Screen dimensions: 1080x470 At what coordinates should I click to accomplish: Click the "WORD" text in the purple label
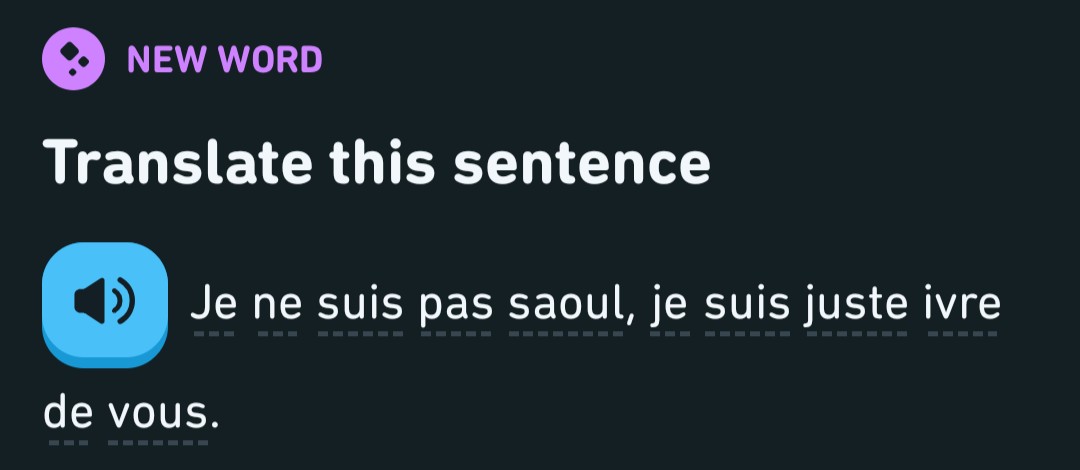pyautogui.click(x=272, y=60)
